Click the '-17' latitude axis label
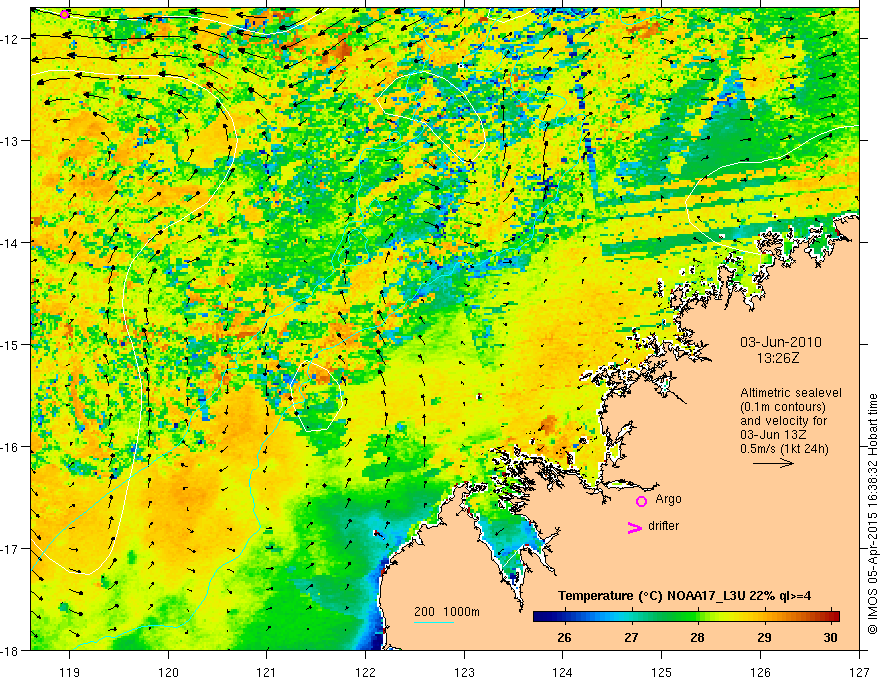 click(x=11, y=548)
